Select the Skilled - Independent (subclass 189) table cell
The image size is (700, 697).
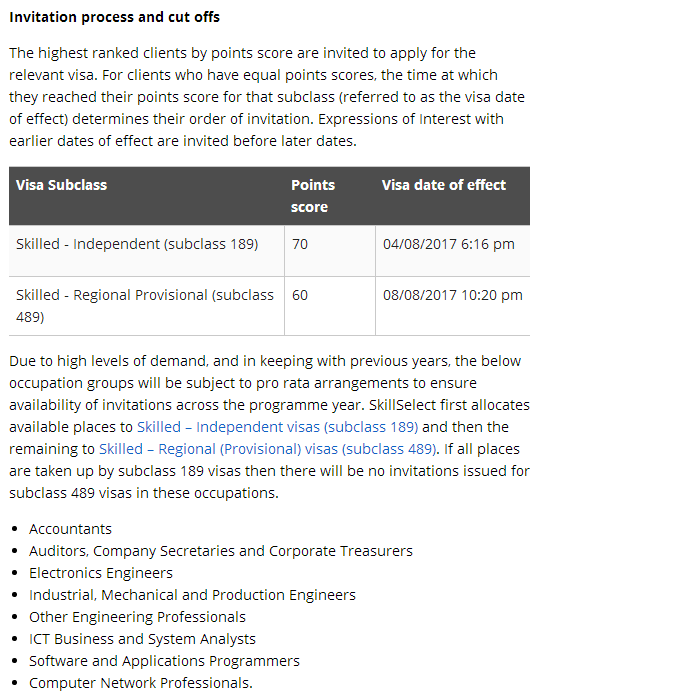137,244
